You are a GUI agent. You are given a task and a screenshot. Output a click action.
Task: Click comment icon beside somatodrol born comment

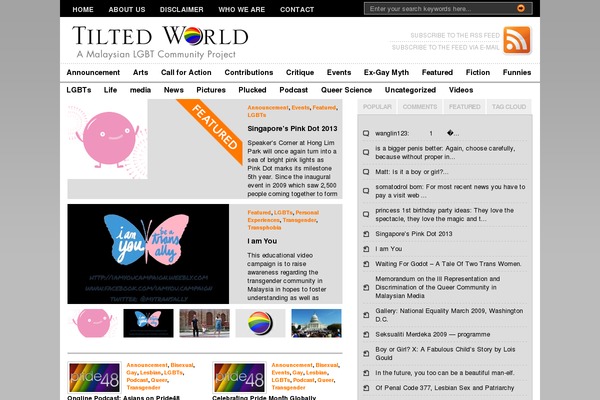point(366,191)
